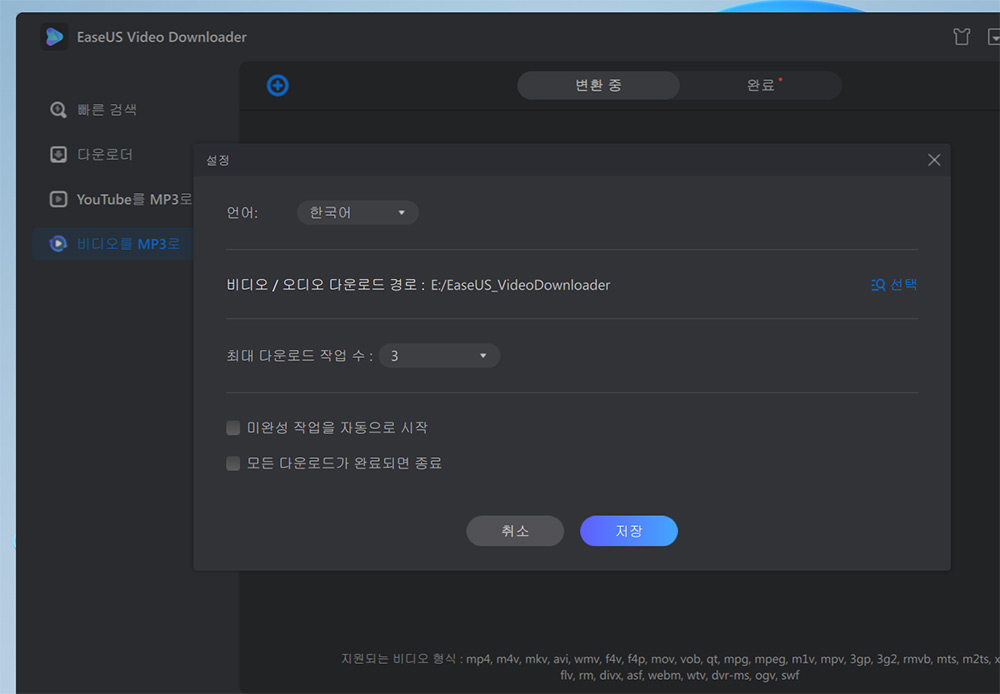Screen dimensions: 1000x694
Task: Enable 모든 다운로드가 완료되면 종료 checkbox
Action: click(x=233, y=463)
